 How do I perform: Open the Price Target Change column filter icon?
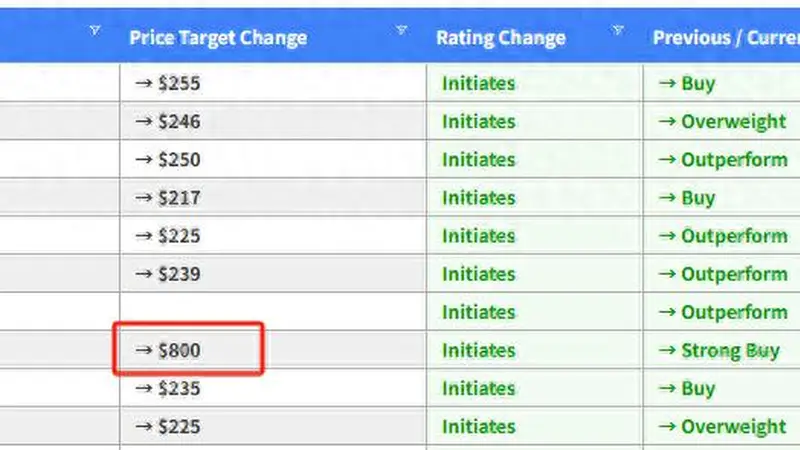[x=402, y=30]
